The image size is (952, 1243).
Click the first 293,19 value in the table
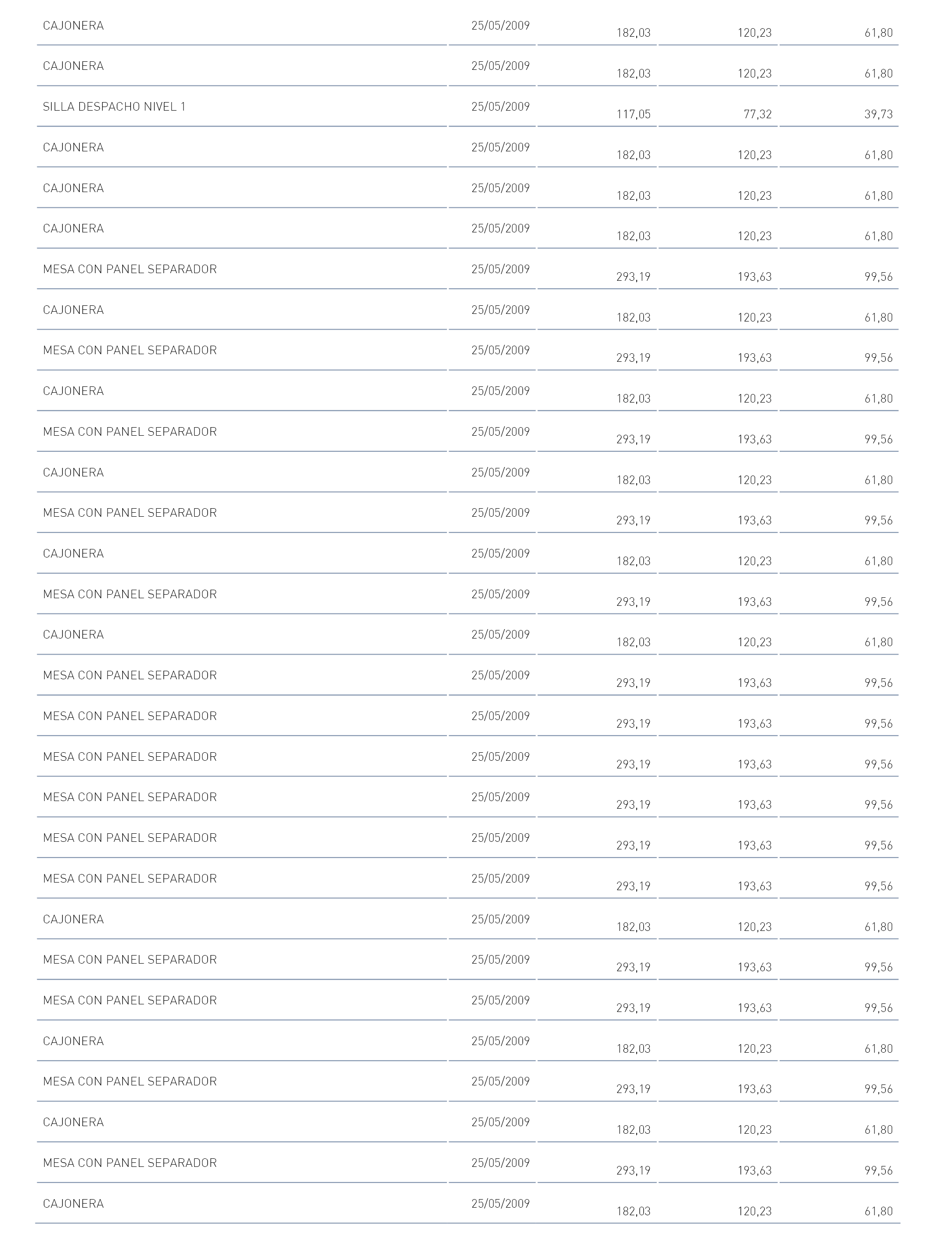pyautogui.click(x=634, y=277)
